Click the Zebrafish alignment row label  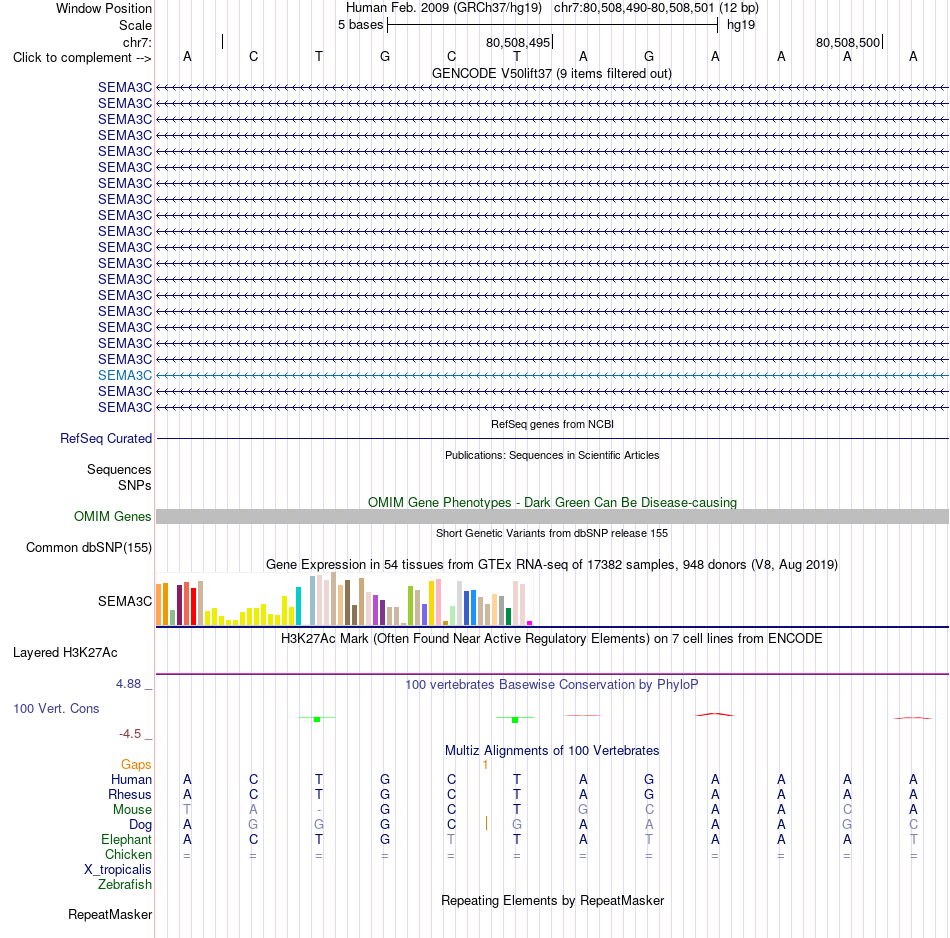click(x=125, y=884)
